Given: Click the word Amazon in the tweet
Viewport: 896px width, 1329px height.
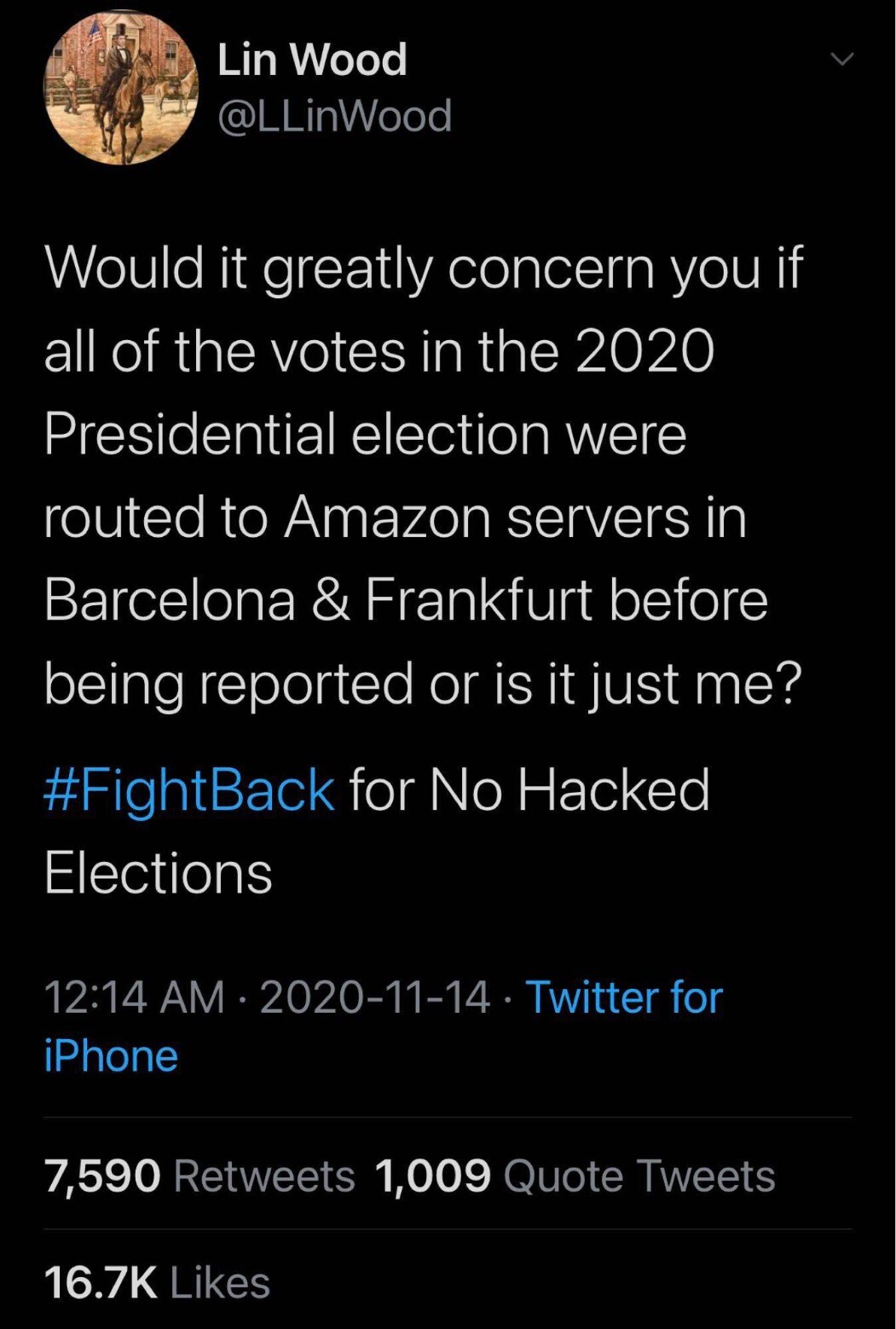Looking at the screenshot, I should [x=387, y=517].
